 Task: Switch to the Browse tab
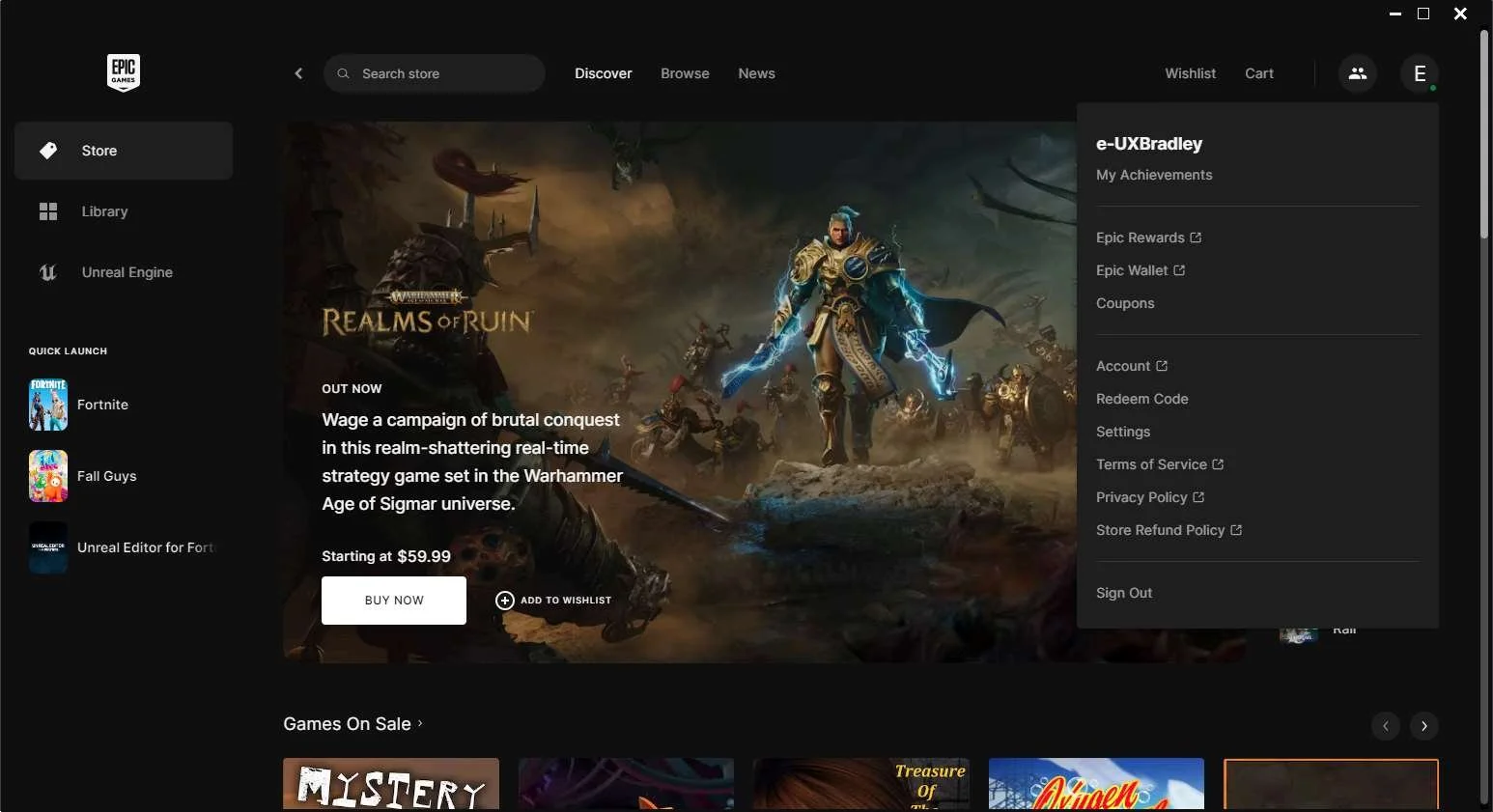coord(685,73)
